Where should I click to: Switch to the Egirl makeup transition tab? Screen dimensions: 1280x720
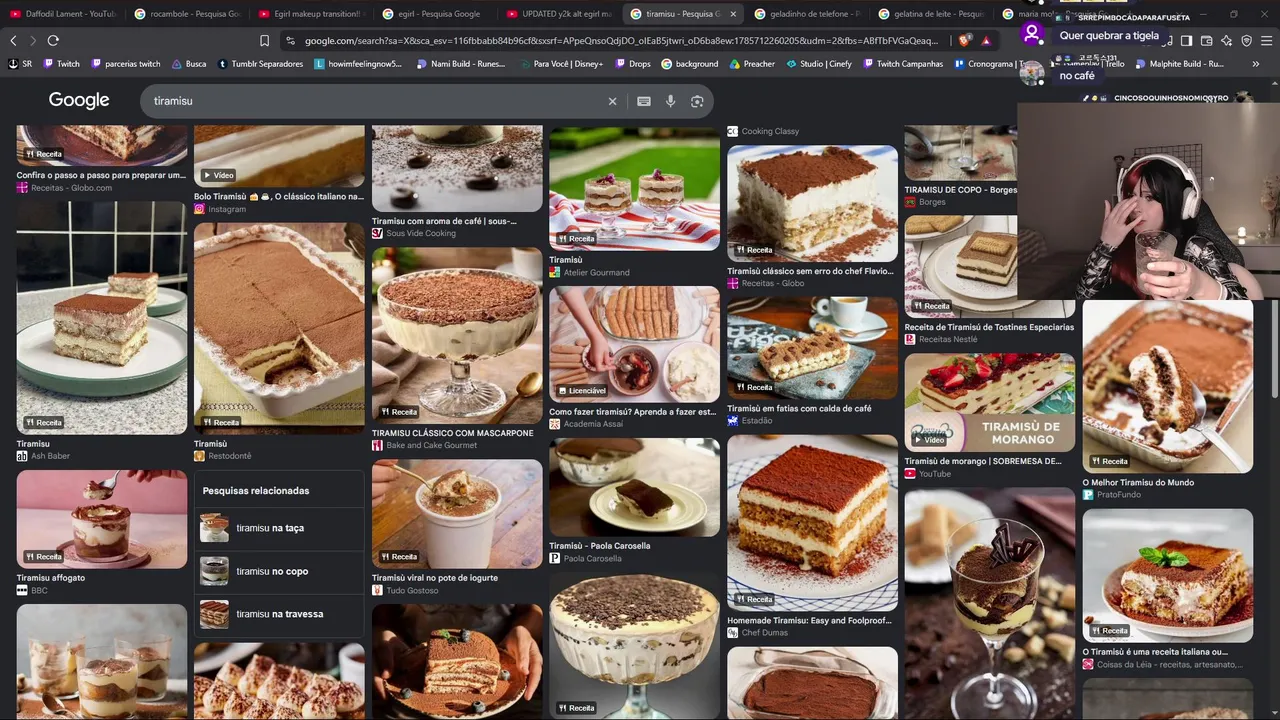310,14
